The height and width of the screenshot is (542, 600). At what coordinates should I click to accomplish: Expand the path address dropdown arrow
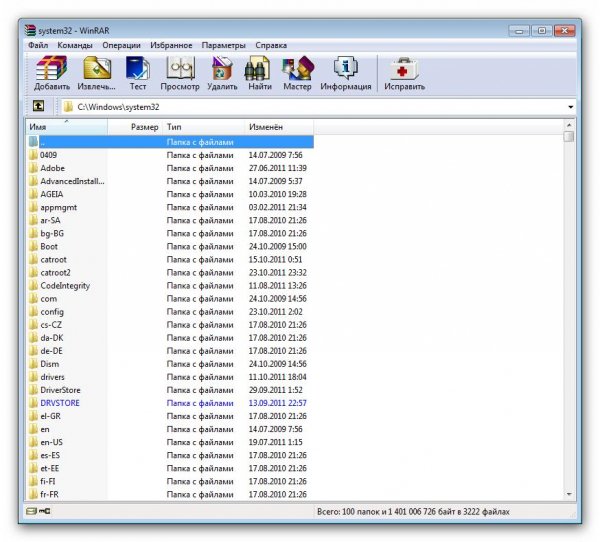[570, 107]
